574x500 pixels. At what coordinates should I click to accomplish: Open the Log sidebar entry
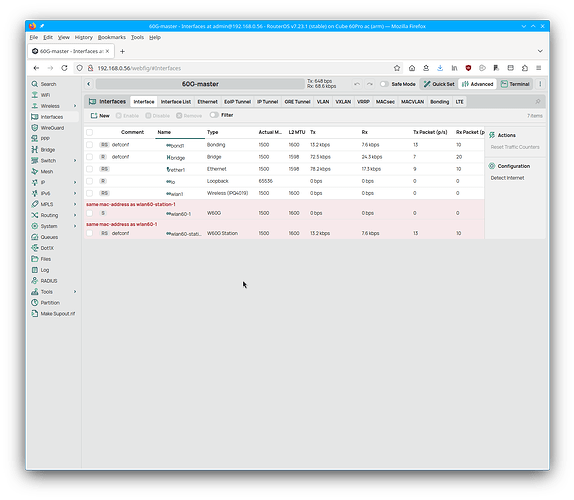[x=40, y=270]
